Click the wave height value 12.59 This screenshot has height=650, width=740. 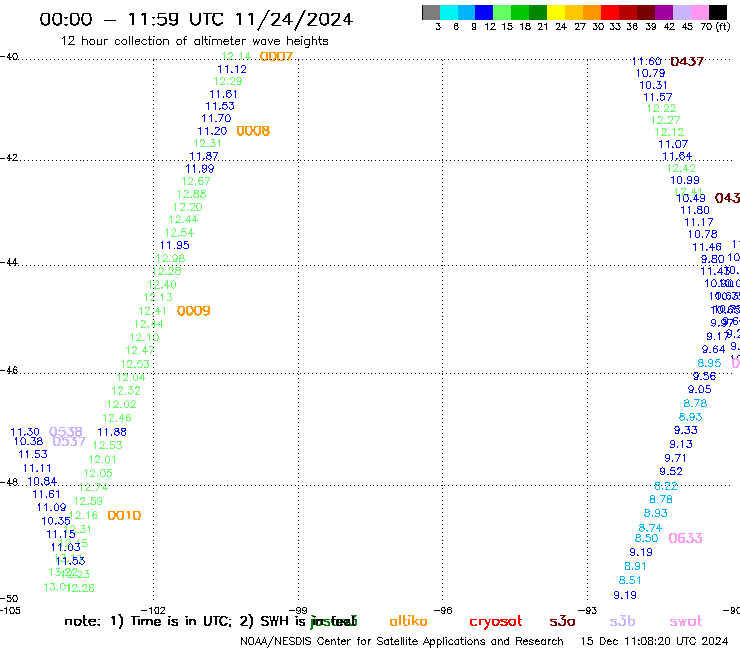tap(88, 501)
